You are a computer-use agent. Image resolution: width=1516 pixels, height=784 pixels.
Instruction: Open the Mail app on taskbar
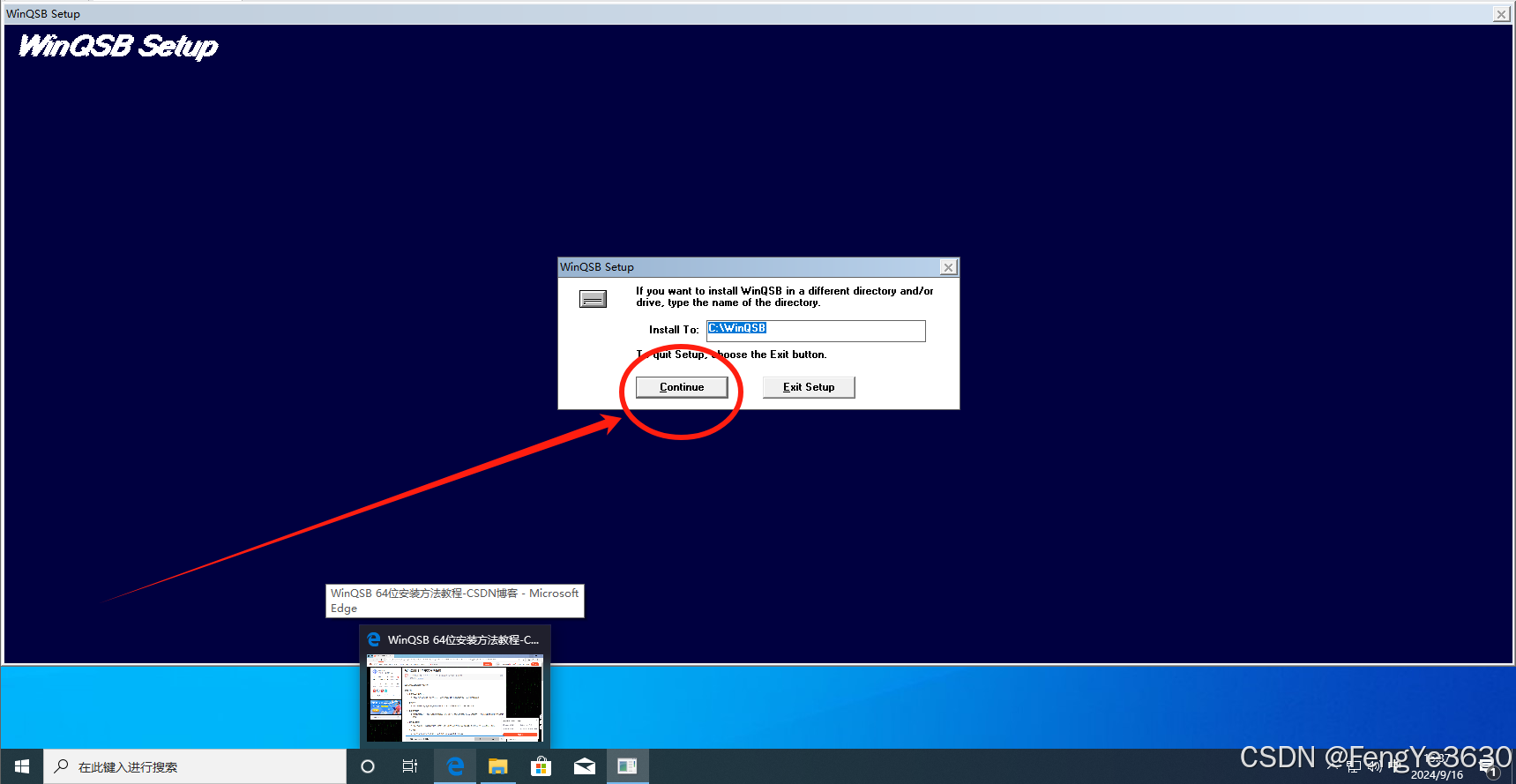585,766
